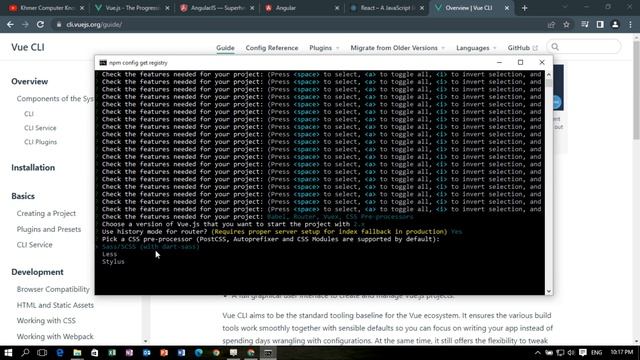Open HTML and Static Assets sidebar link

pos(55,305)
